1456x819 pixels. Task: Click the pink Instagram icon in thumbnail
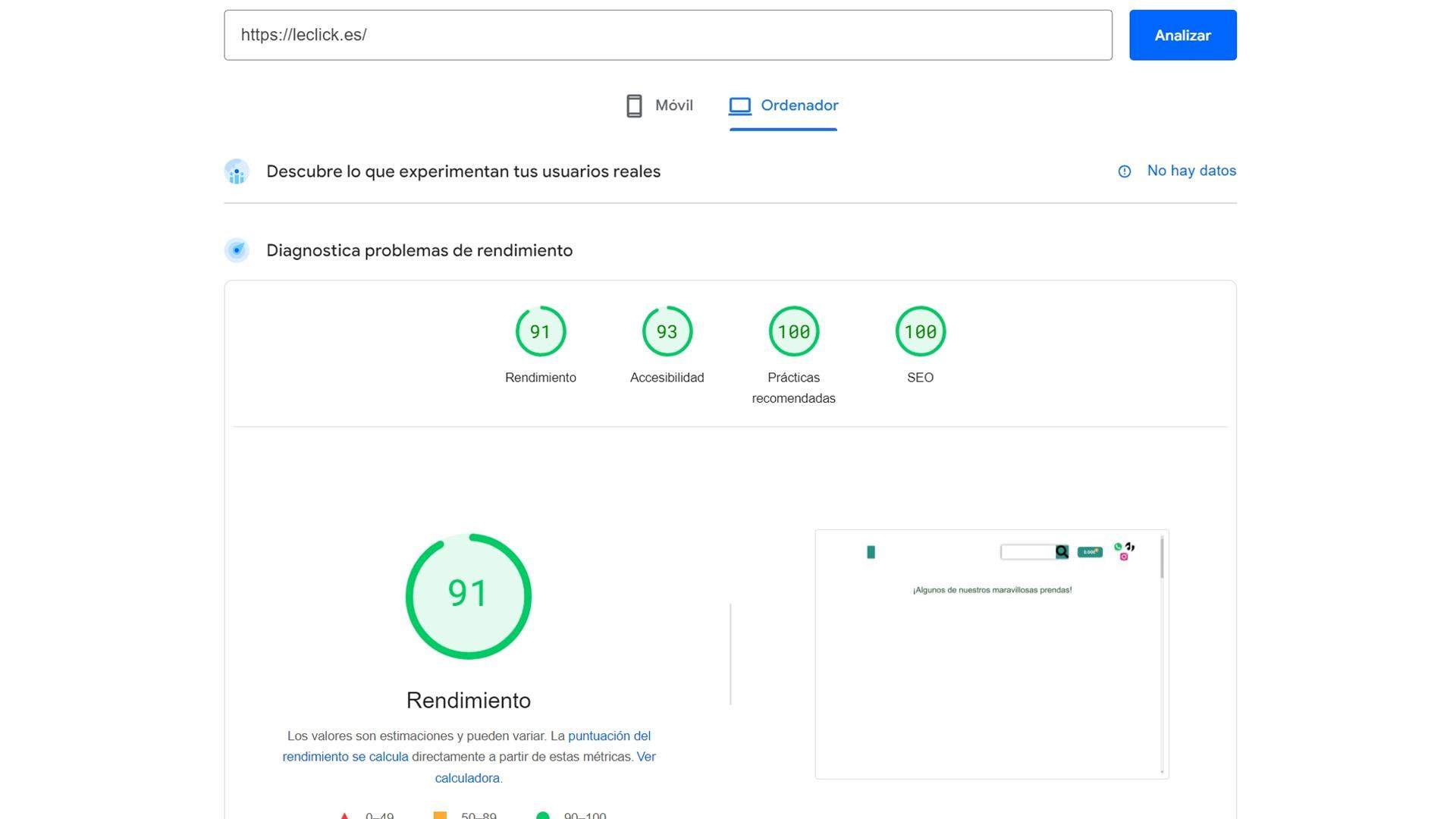click(x=1124, y=557)
